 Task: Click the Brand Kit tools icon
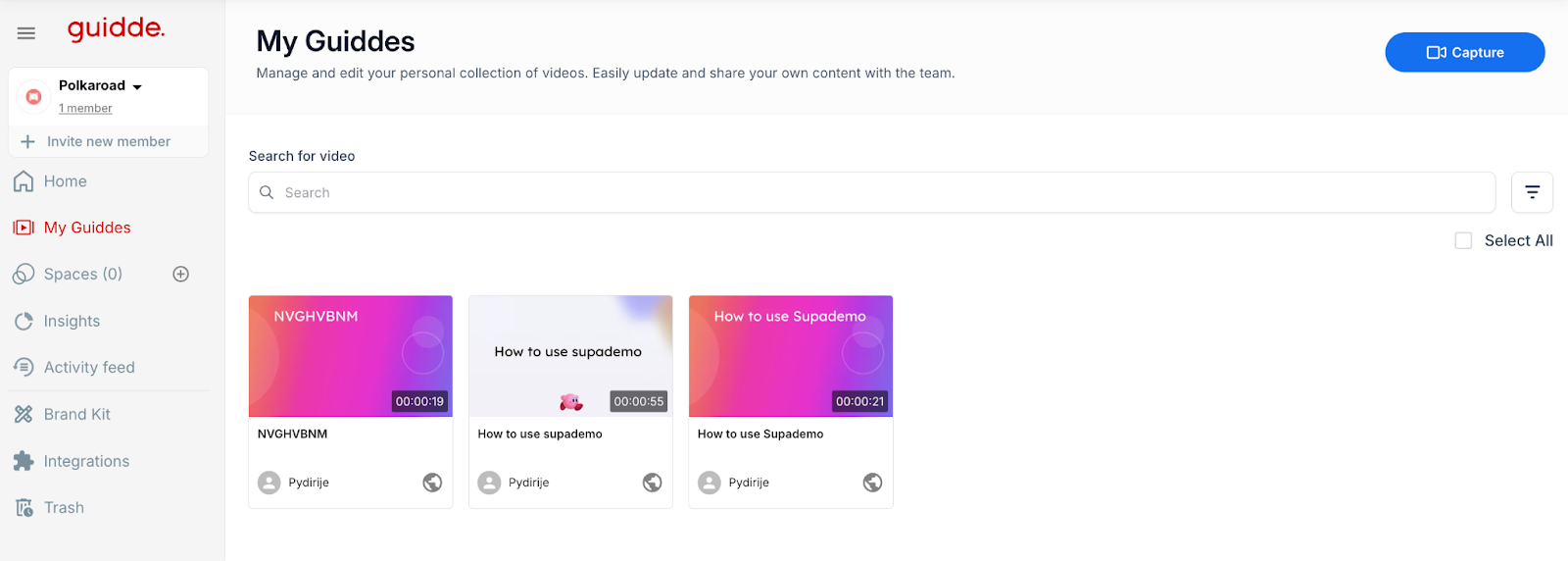coord(24,414)
